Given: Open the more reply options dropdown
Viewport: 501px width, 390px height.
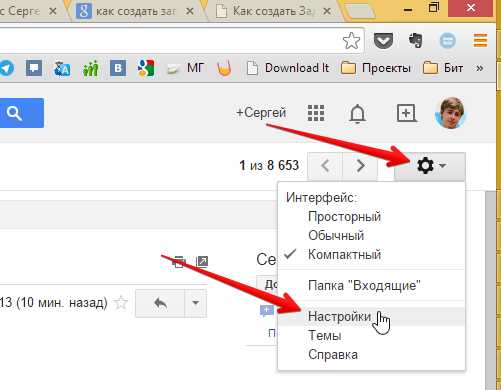Looking at the screenshot, I should coord(196,303).
